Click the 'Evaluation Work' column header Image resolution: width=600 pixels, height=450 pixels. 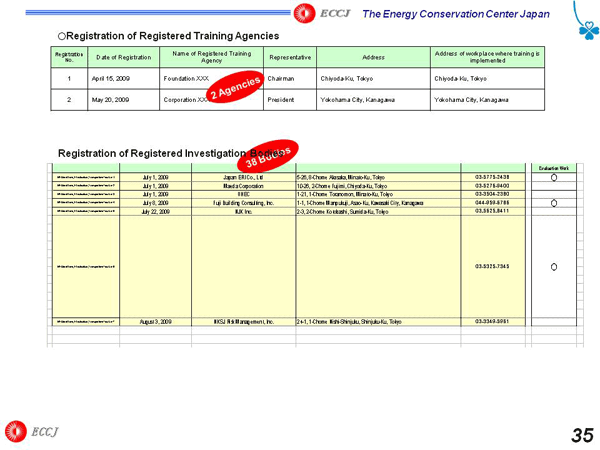point(554,168)
